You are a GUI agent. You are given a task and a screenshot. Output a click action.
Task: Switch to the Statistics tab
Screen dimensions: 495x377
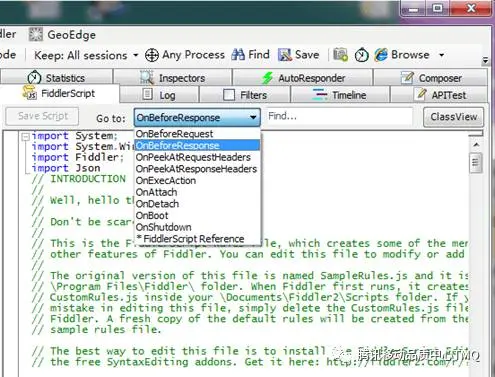57,78
